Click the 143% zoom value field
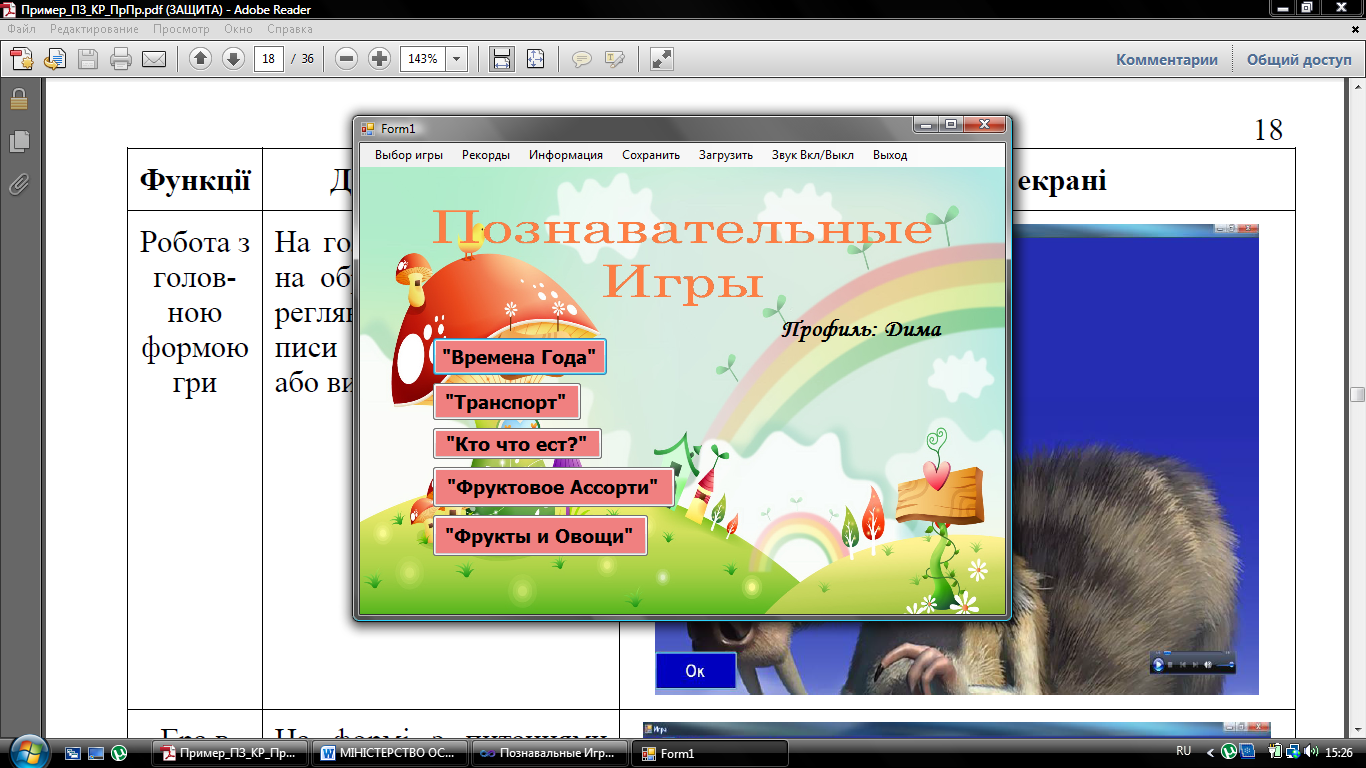This screenshot has width=1366, height=768. (423, 59)
